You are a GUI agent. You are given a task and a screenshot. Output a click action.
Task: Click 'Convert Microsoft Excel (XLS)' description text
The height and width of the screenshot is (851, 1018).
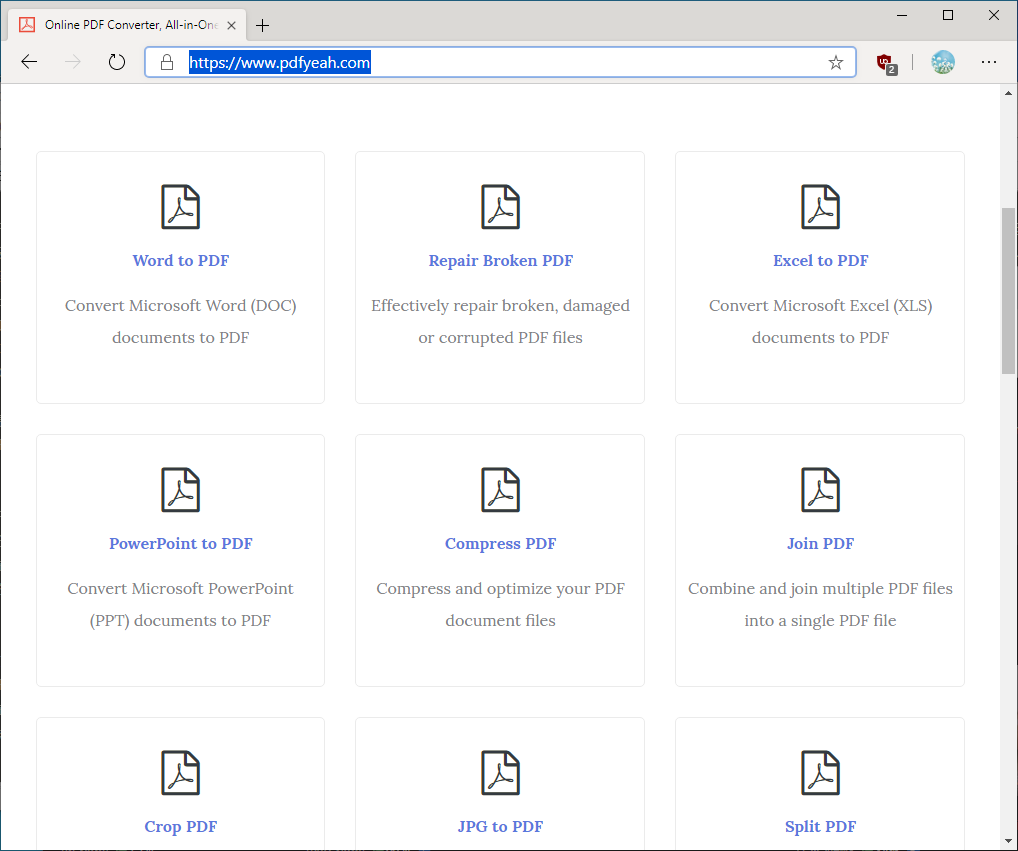click(x=821, y=306)
